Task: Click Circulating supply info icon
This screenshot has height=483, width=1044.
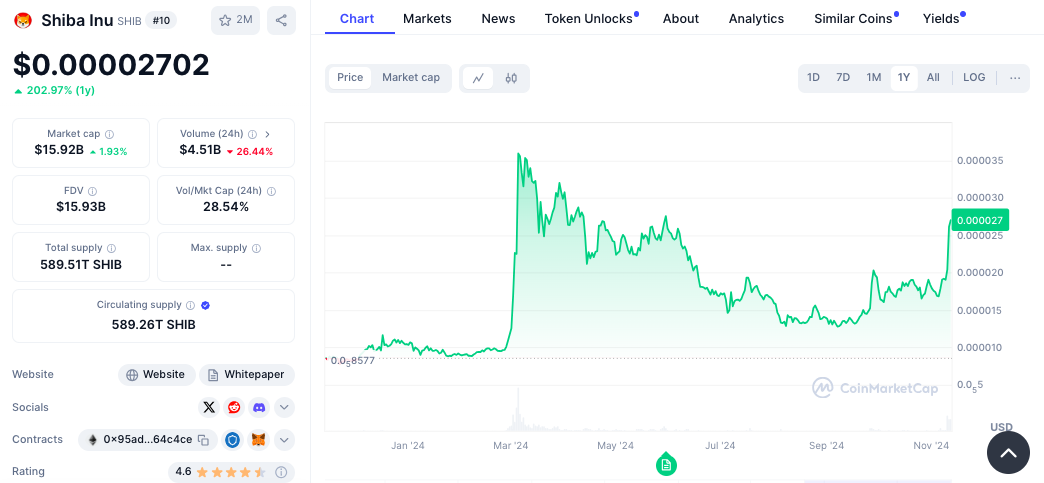Action: (x=190, y=305)
